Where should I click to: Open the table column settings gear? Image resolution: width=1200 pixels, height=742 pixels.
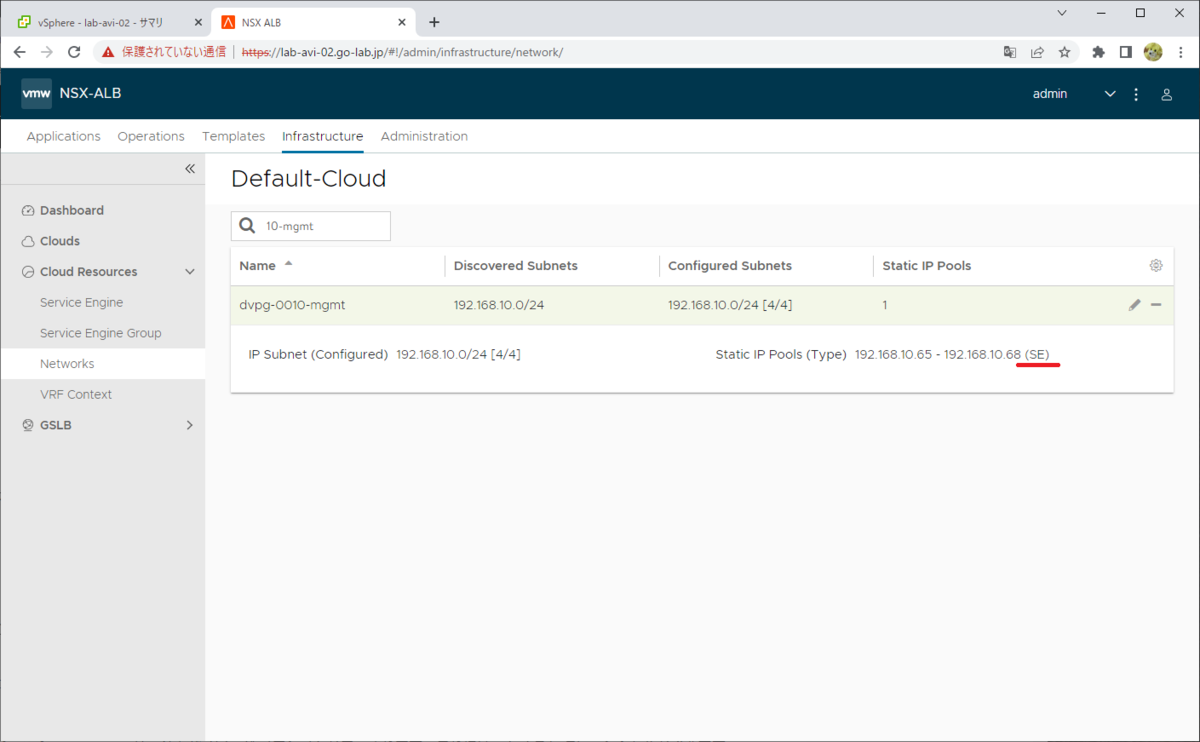click(1156, 265)
